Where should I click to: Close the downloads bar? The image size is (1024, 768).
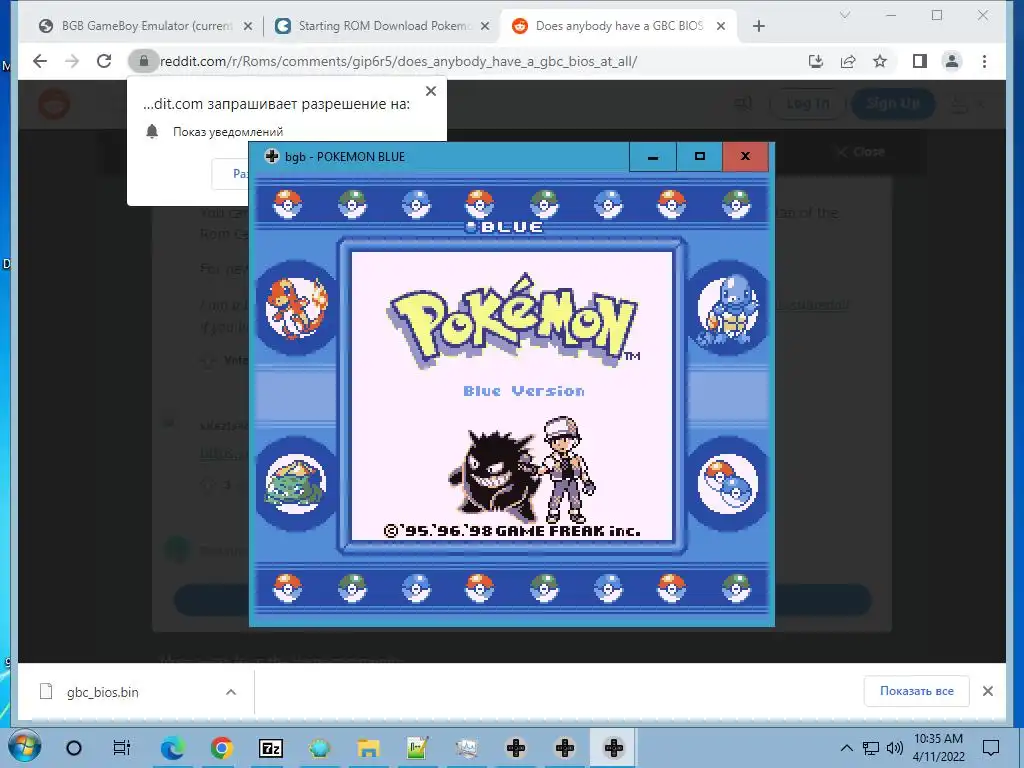(x=987, y=691)
